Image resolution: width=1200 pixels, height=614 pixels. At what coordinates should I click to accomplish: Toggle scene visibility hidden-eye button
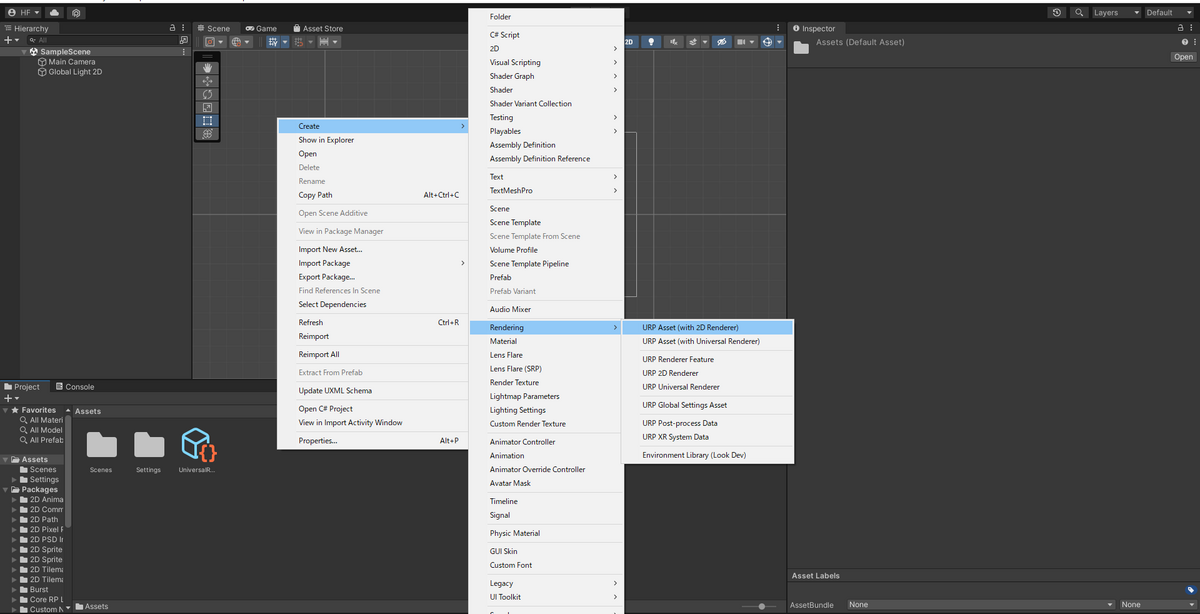(723, 42)
